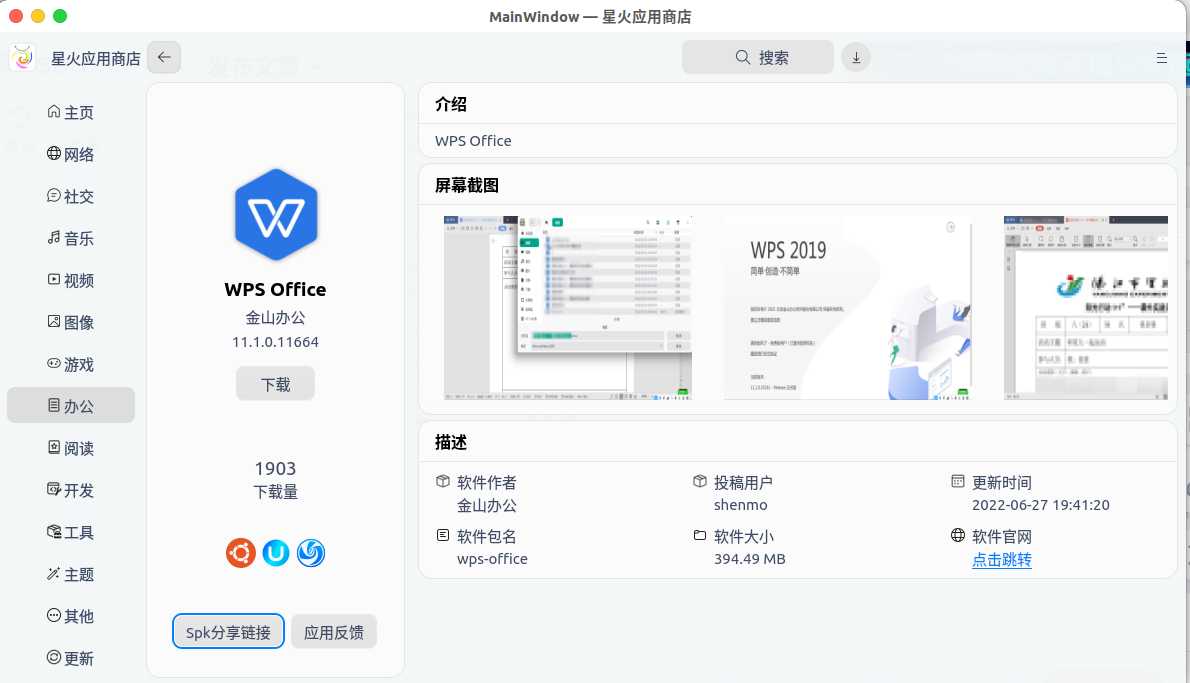Open the 视频 video category
1190x683 pixels.
[x=71, y=280]
